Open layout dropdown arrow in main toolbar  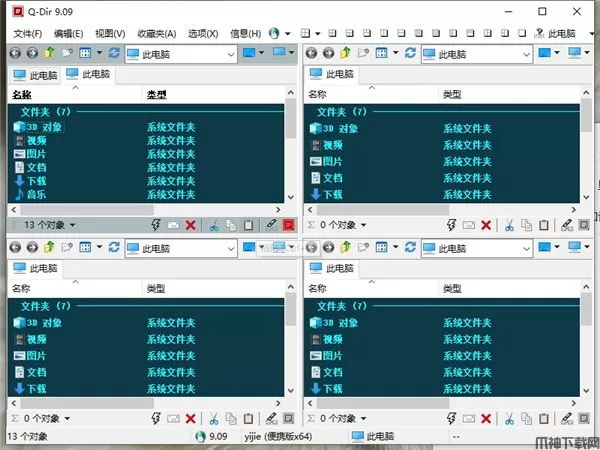coord(318,34)
